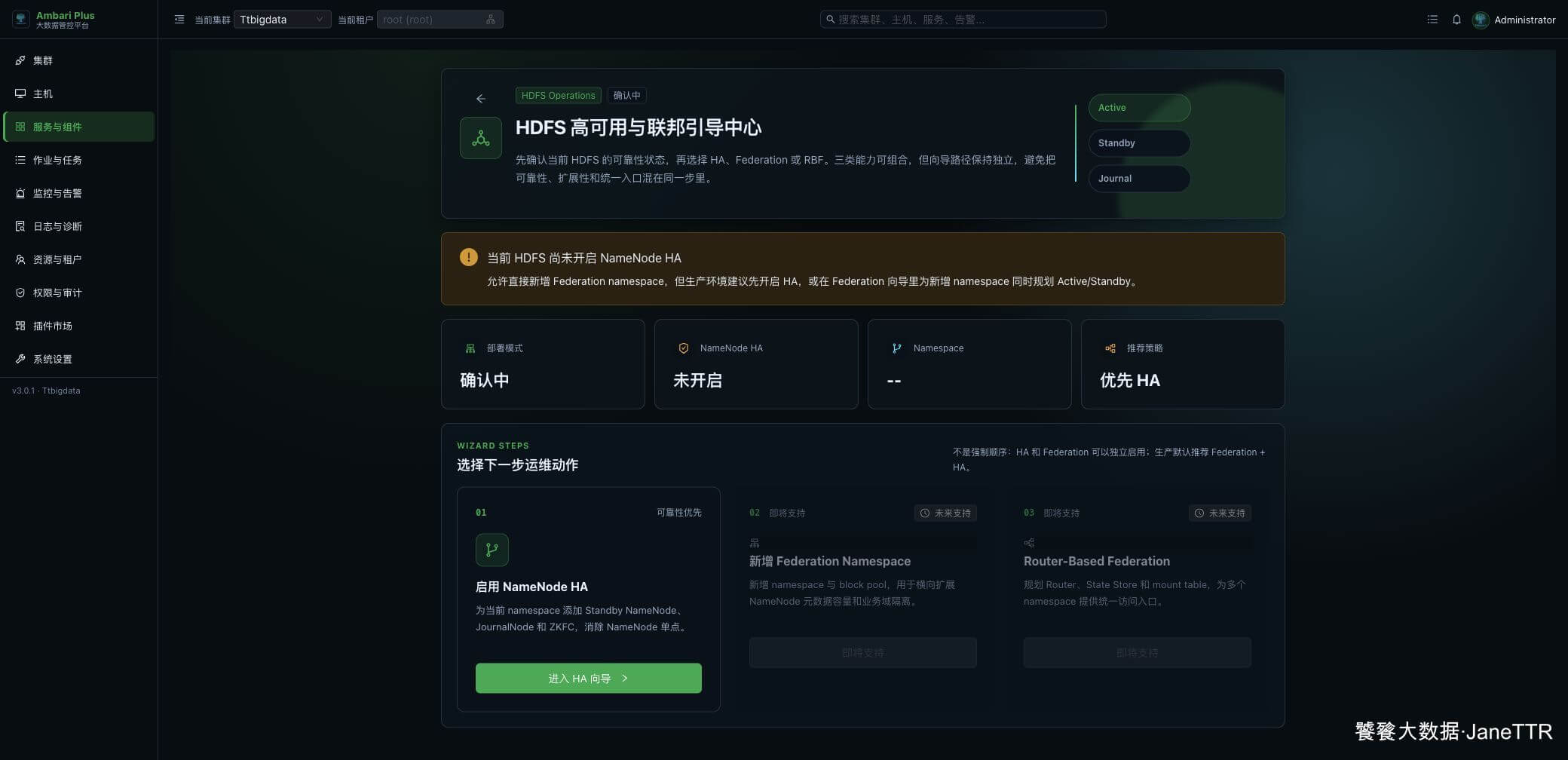Screen dimensions: 1568x760
Task: Open the task list icon in header
Action: click(x=1432, y=20)
